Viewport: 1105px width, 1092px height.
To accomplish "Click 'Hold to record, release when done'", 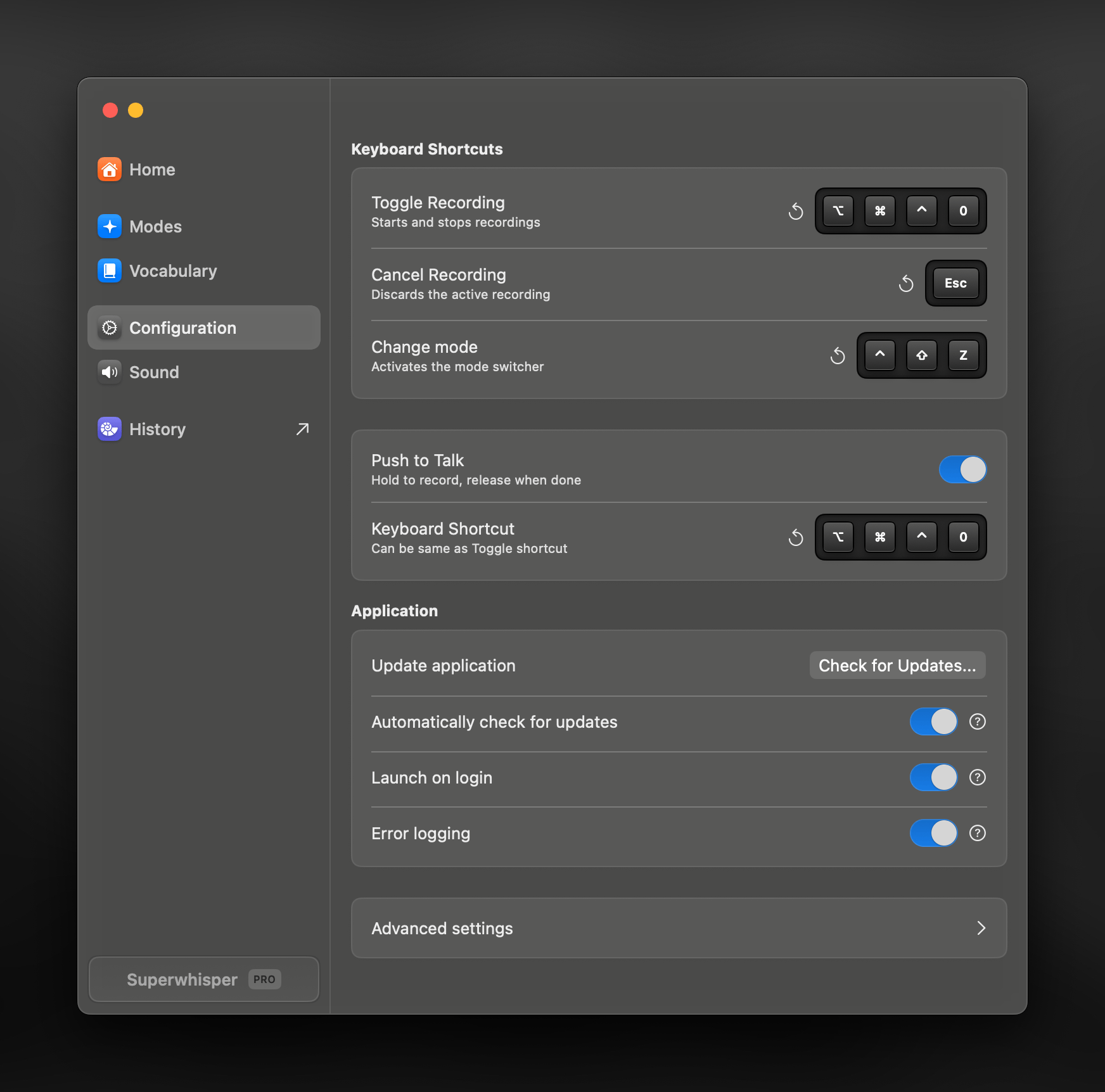I will [x=476, y=480].
